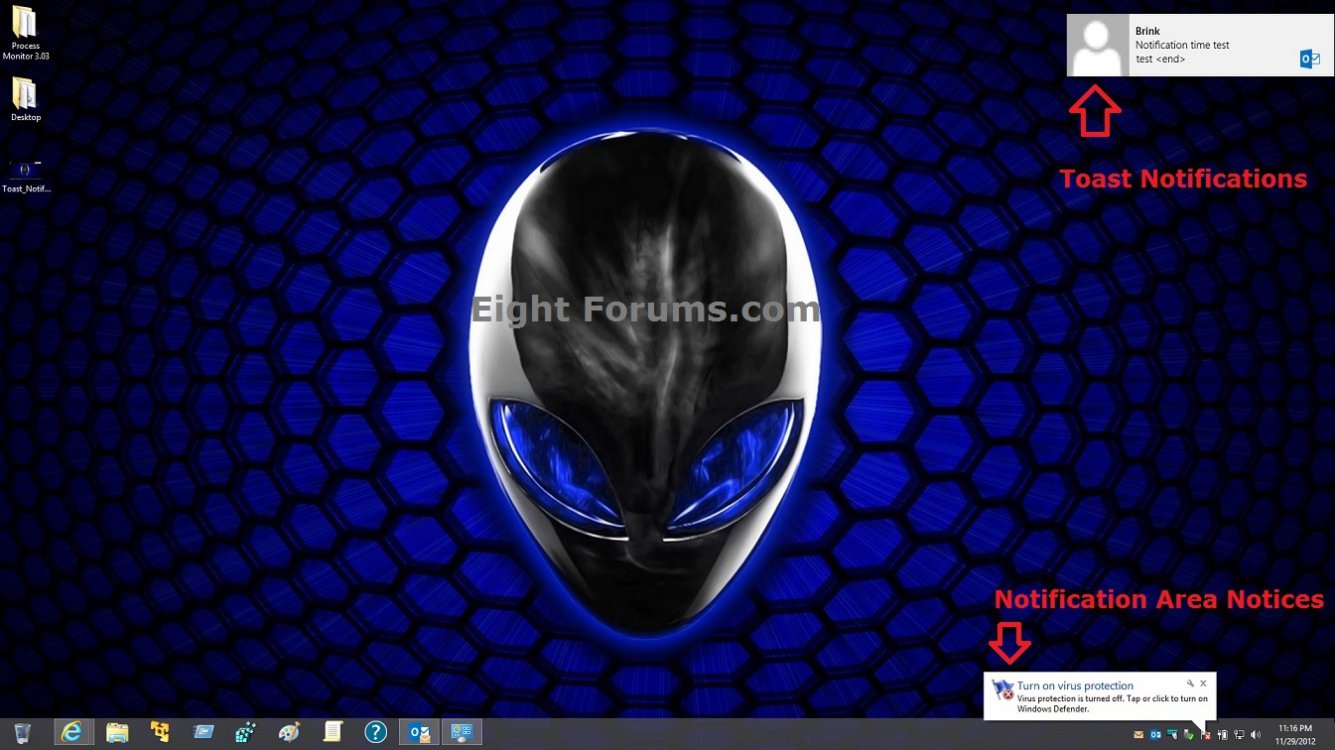Click the tray icon with green checkmark
1335x750 pixels.
point(1189,735)
